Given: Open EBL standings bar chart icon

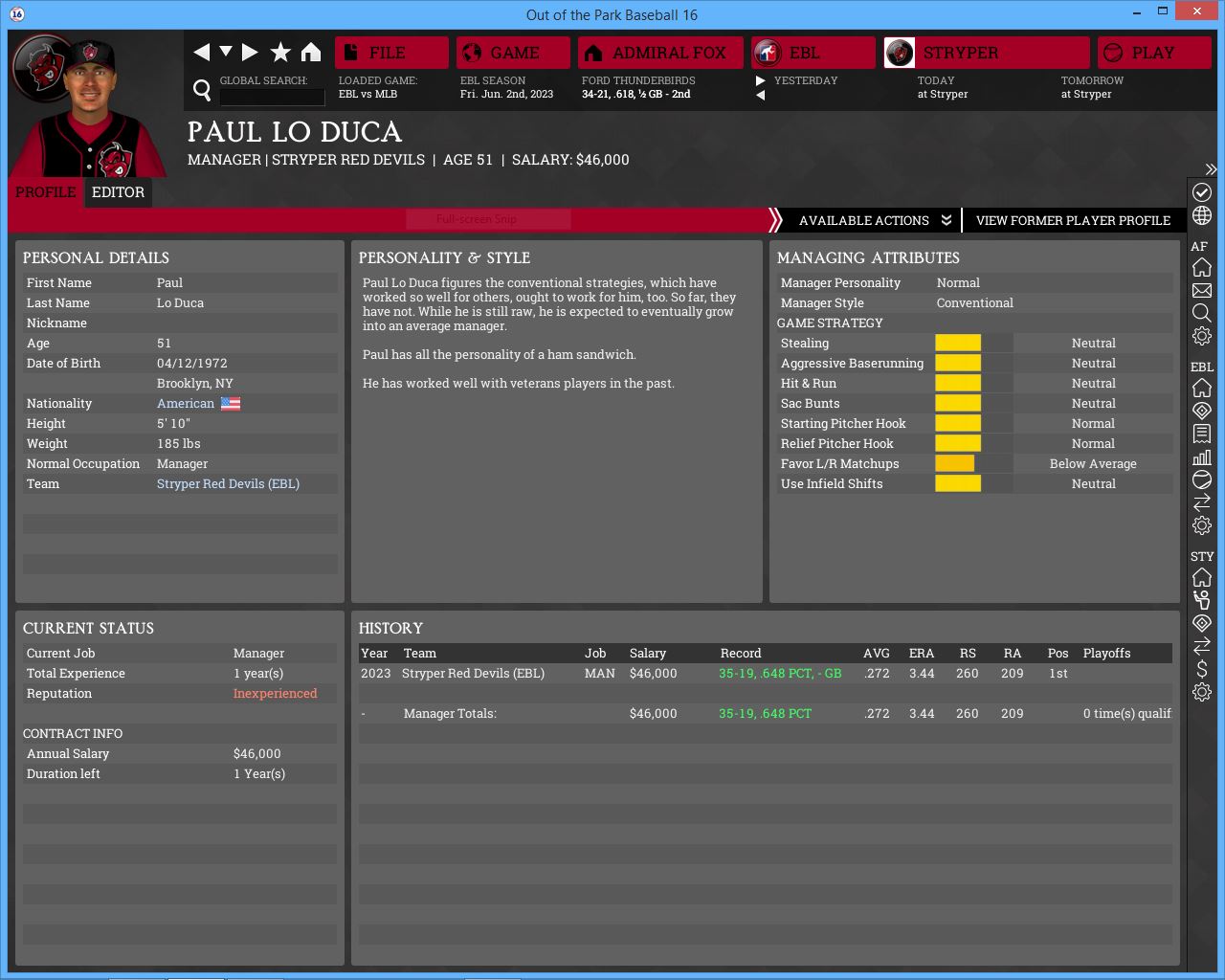Looking at the screenshot, I should pos(1202,457).
